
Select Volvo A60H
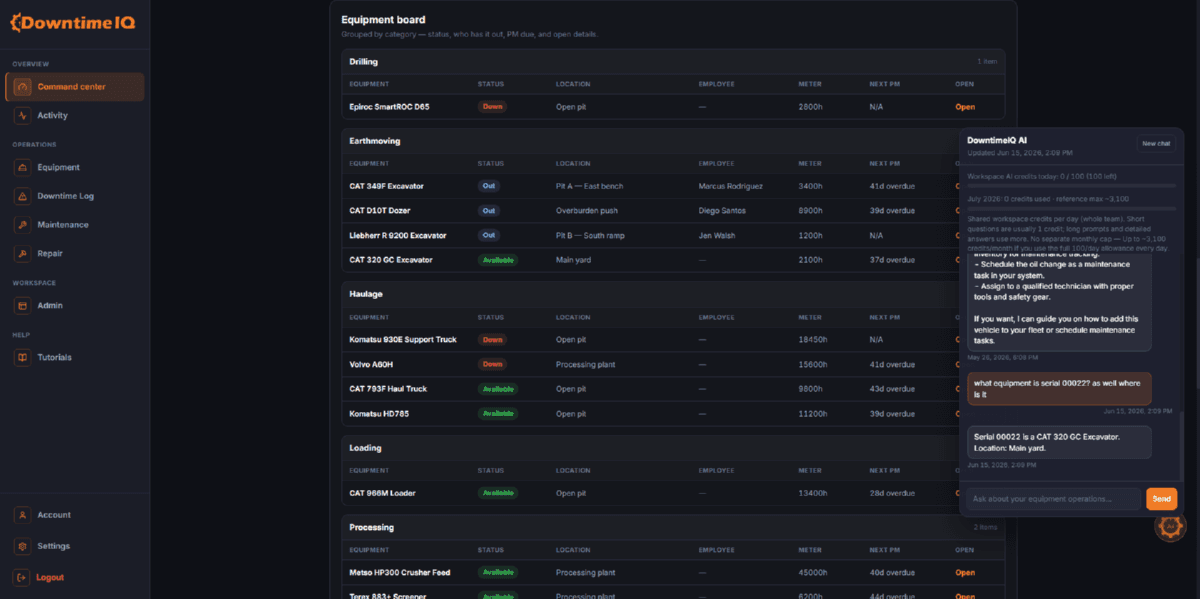tap(371, 364)
